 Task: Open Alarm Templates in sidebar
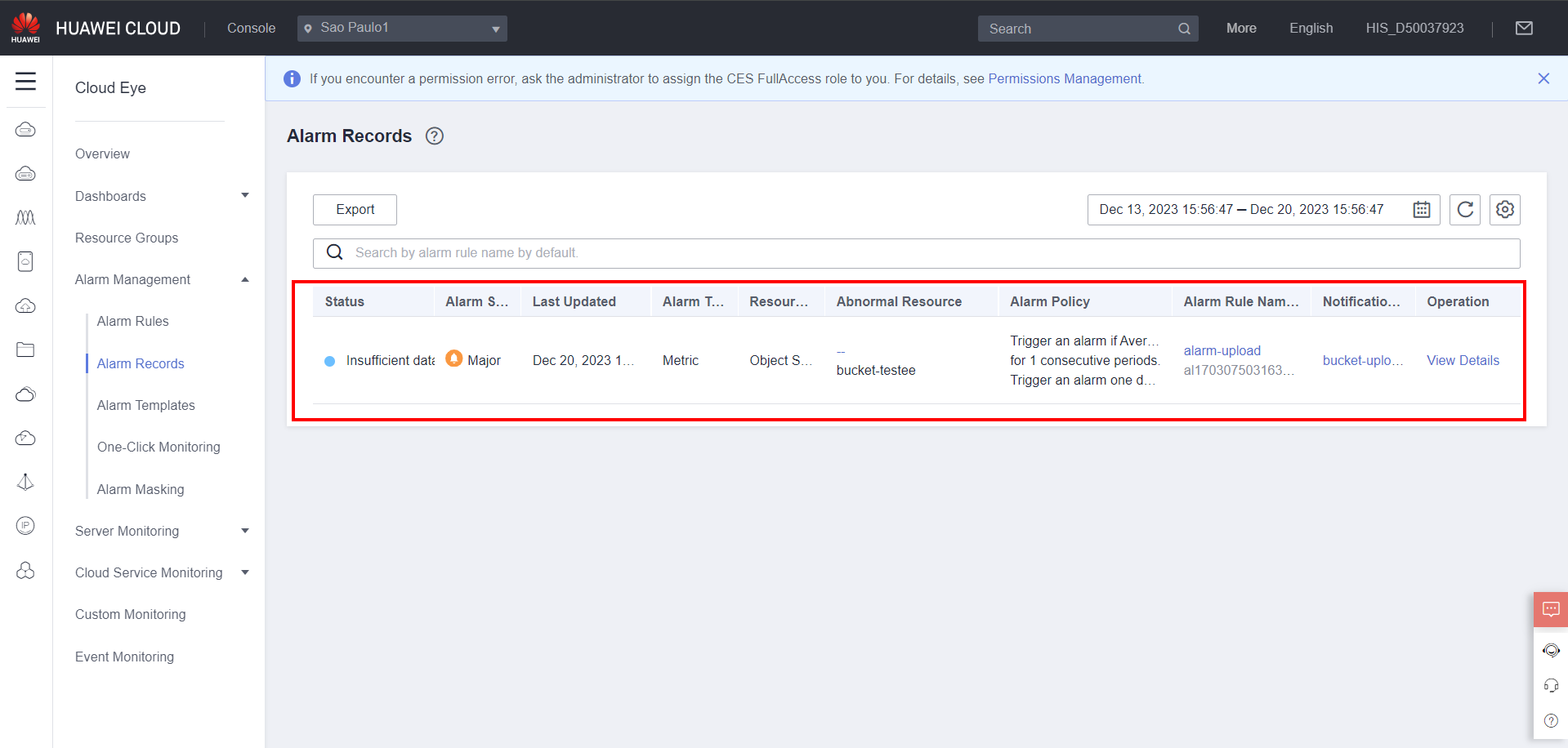[145, 405]
